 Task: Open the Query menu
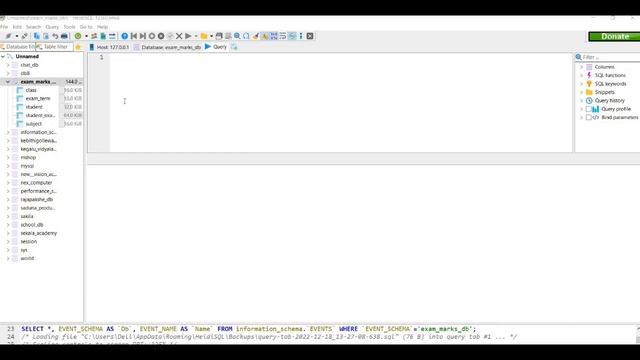52,27
